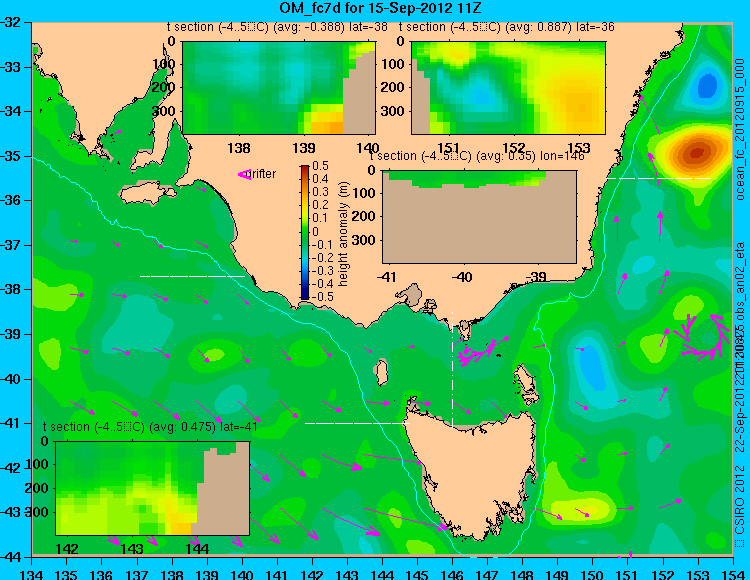Open the lon=146 temperature section inset plot
This screenshot has width=750, height=580.
pyautogui.click(x=479, y=217)
